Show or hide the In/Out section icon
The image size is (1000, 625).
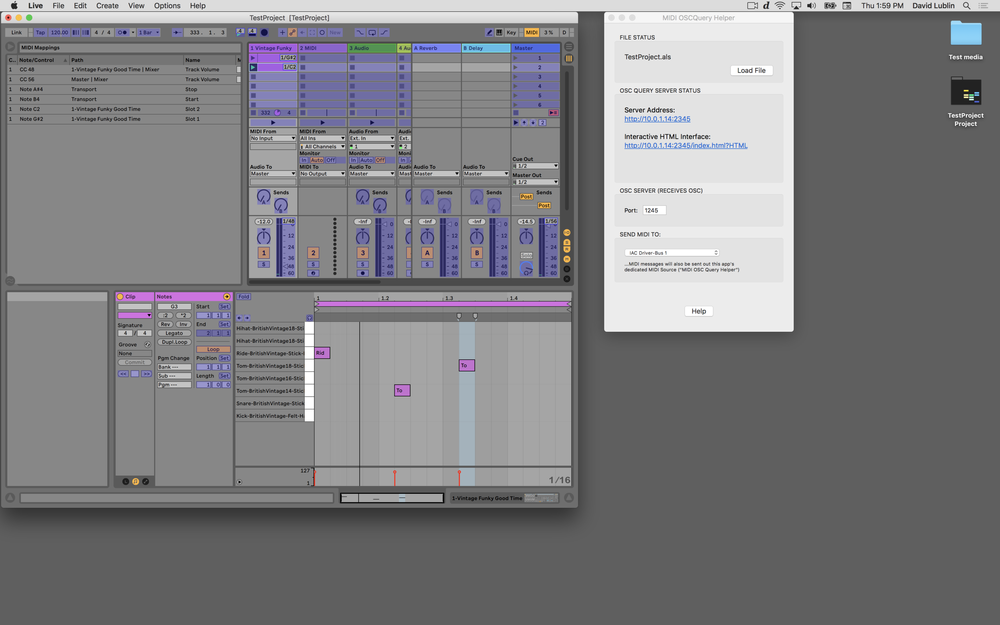pos(566,232)
